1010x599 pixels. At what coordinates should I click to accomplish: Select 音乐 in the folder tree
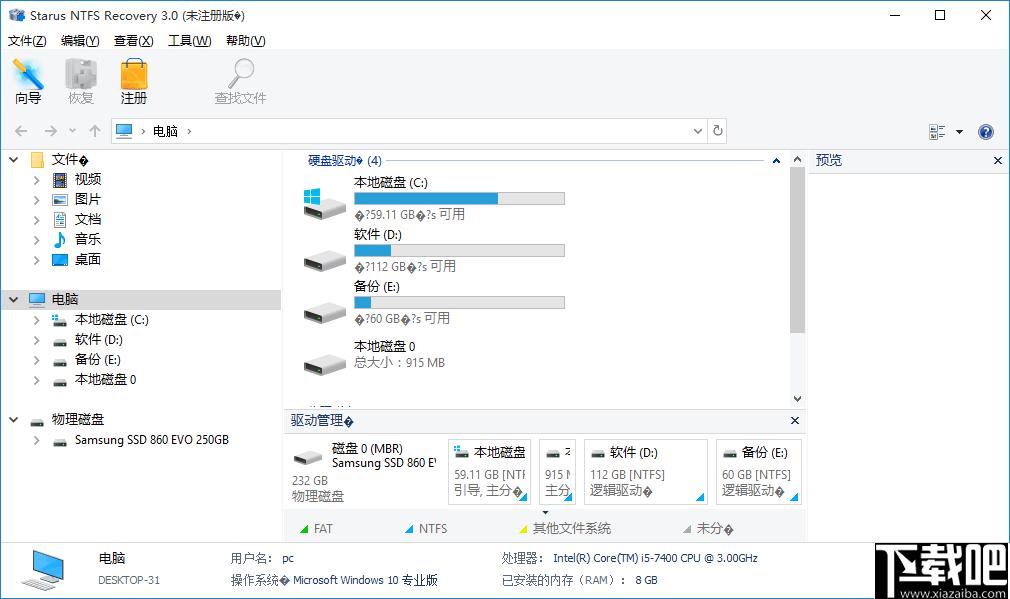tap(88, 239)
